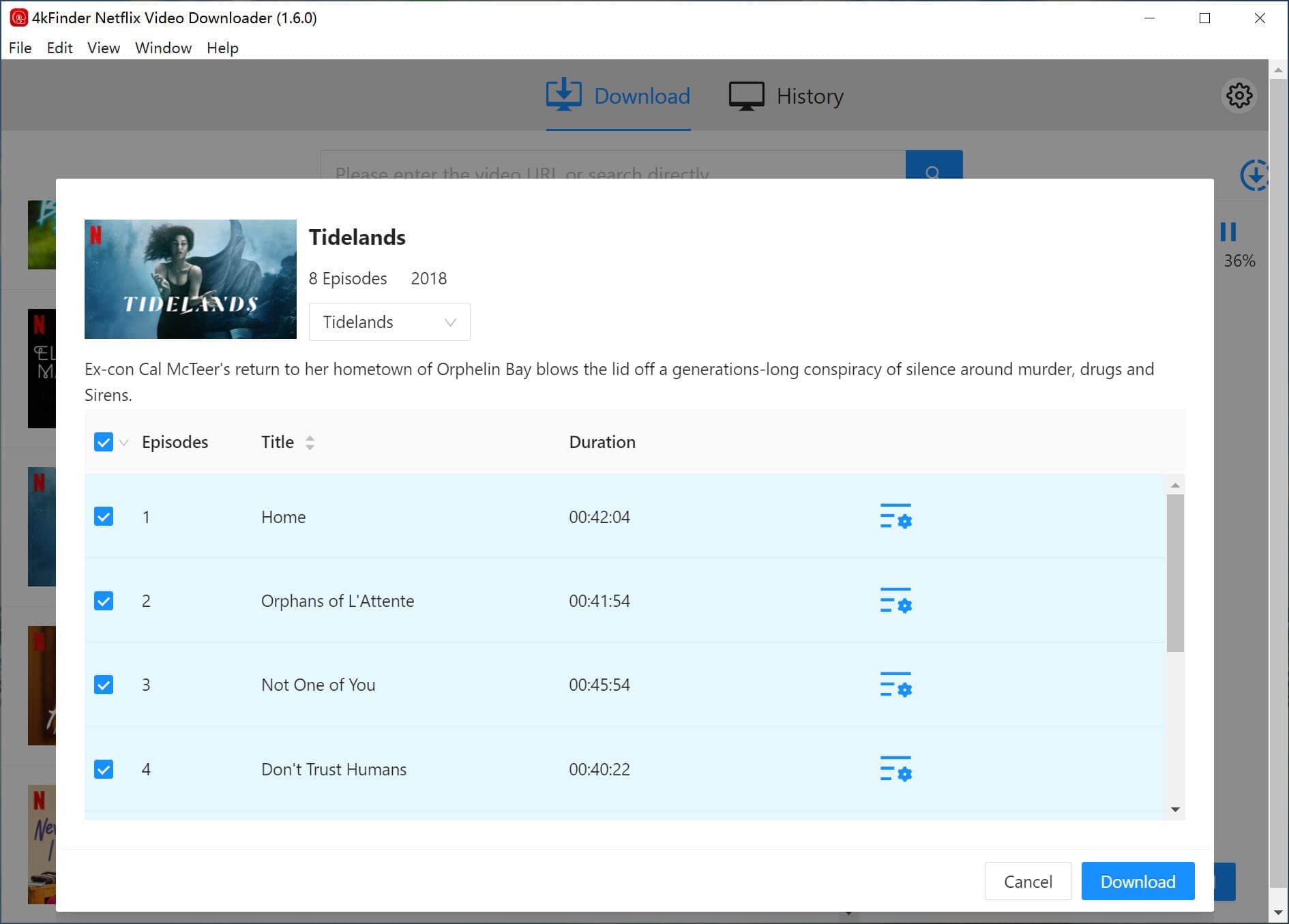Toggle the select-all episodes checkbox
The height and width of the screenshot is (924, 1289).
click(104, 443)
